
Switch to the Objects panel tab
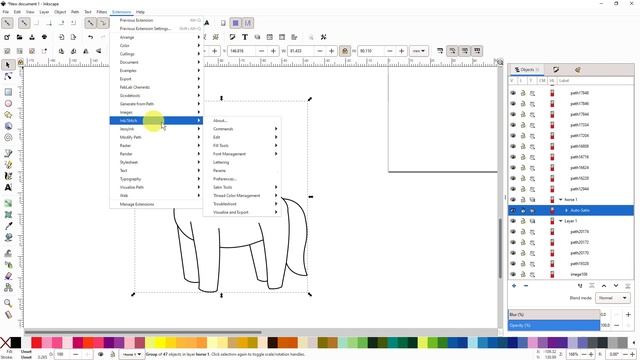(527, 70)
